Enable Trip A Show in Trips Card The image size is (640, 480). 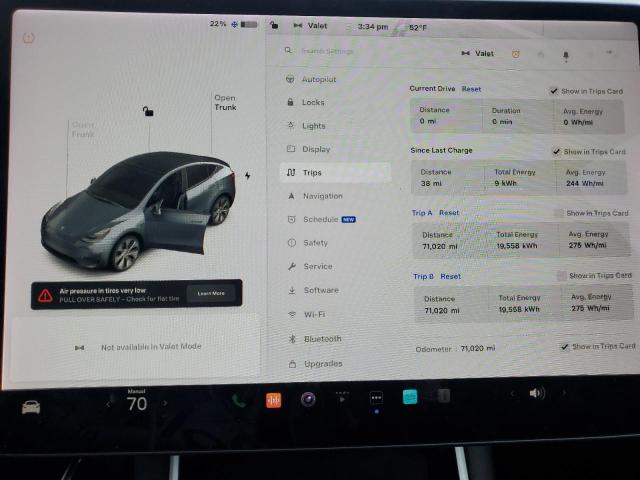[559, 213]
